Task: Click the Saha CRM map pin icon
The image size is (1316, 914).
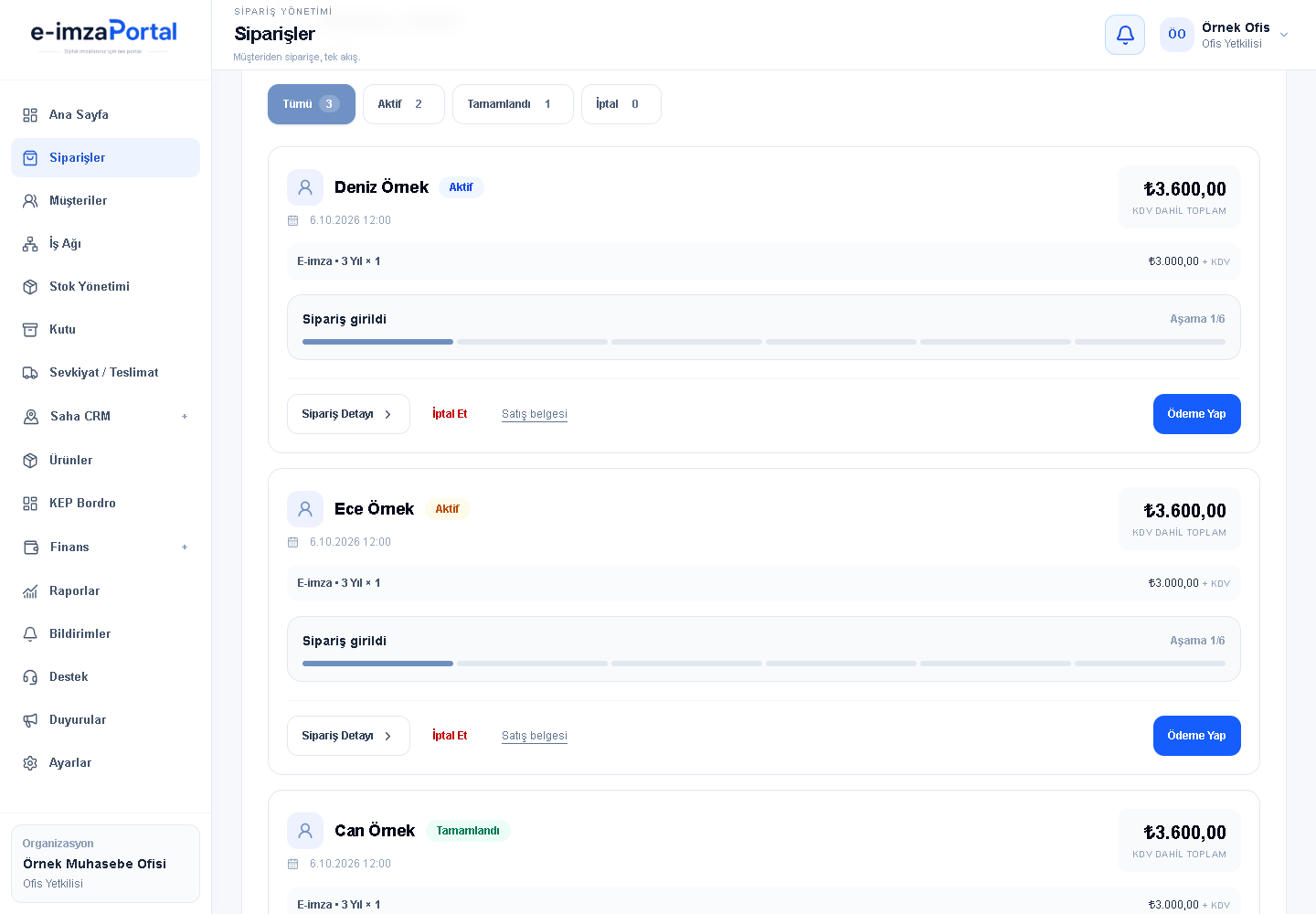Action: 31,417
